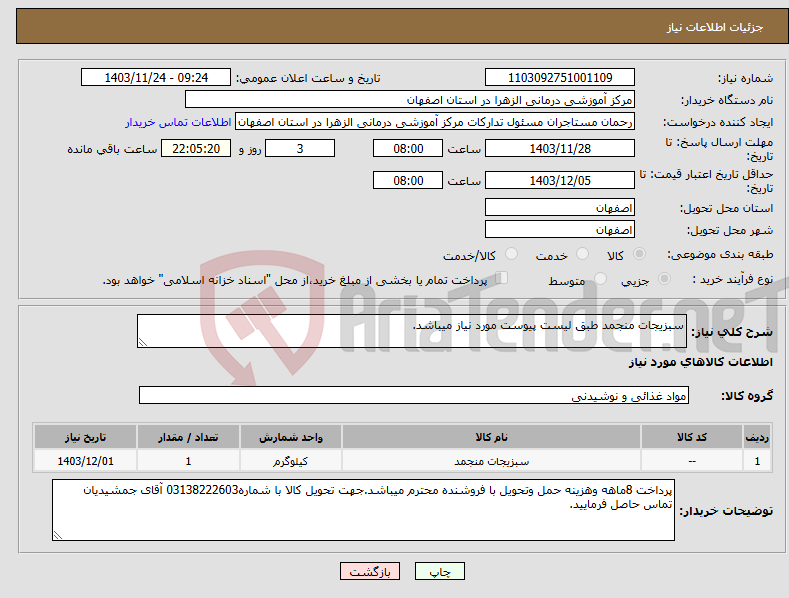The height and width of the screenshot is (598, 789).
Task: Click the delivery city field اصفهان
Action: click(x=560, y=230)
